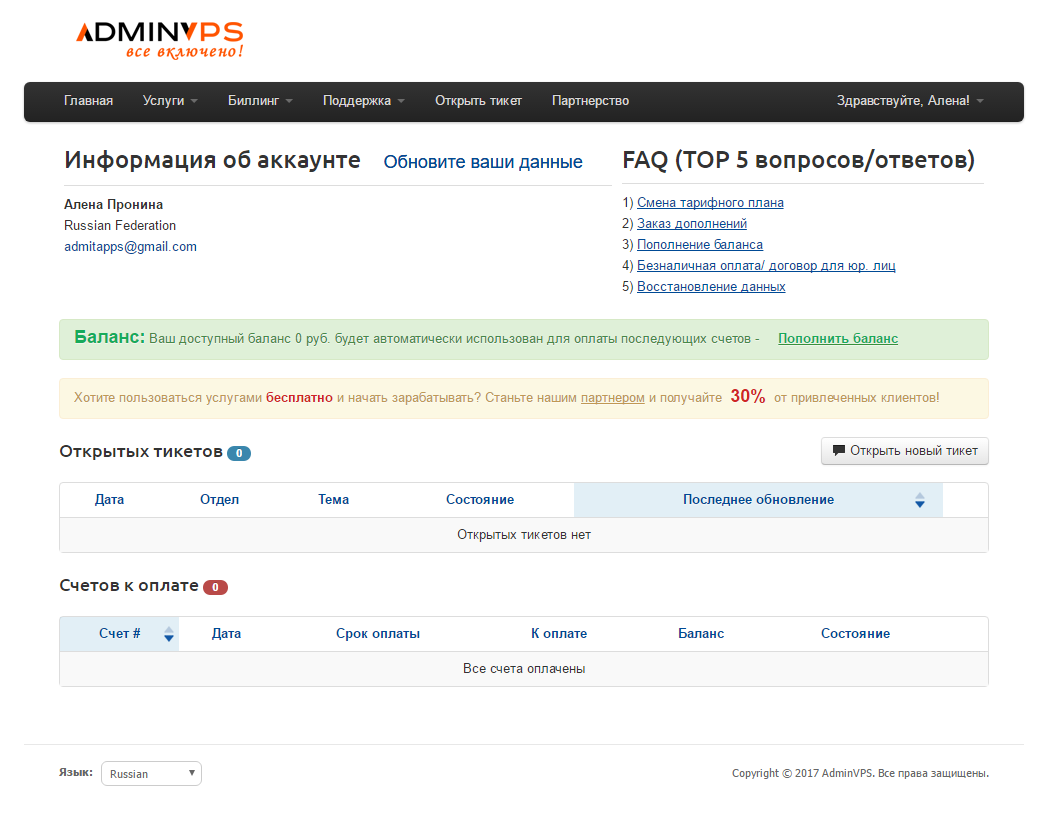The width and height of the screenshot is (1048, 840).
Task: Click the "0" badge next to "Открытых тикетов"
Action: (239, 452)
